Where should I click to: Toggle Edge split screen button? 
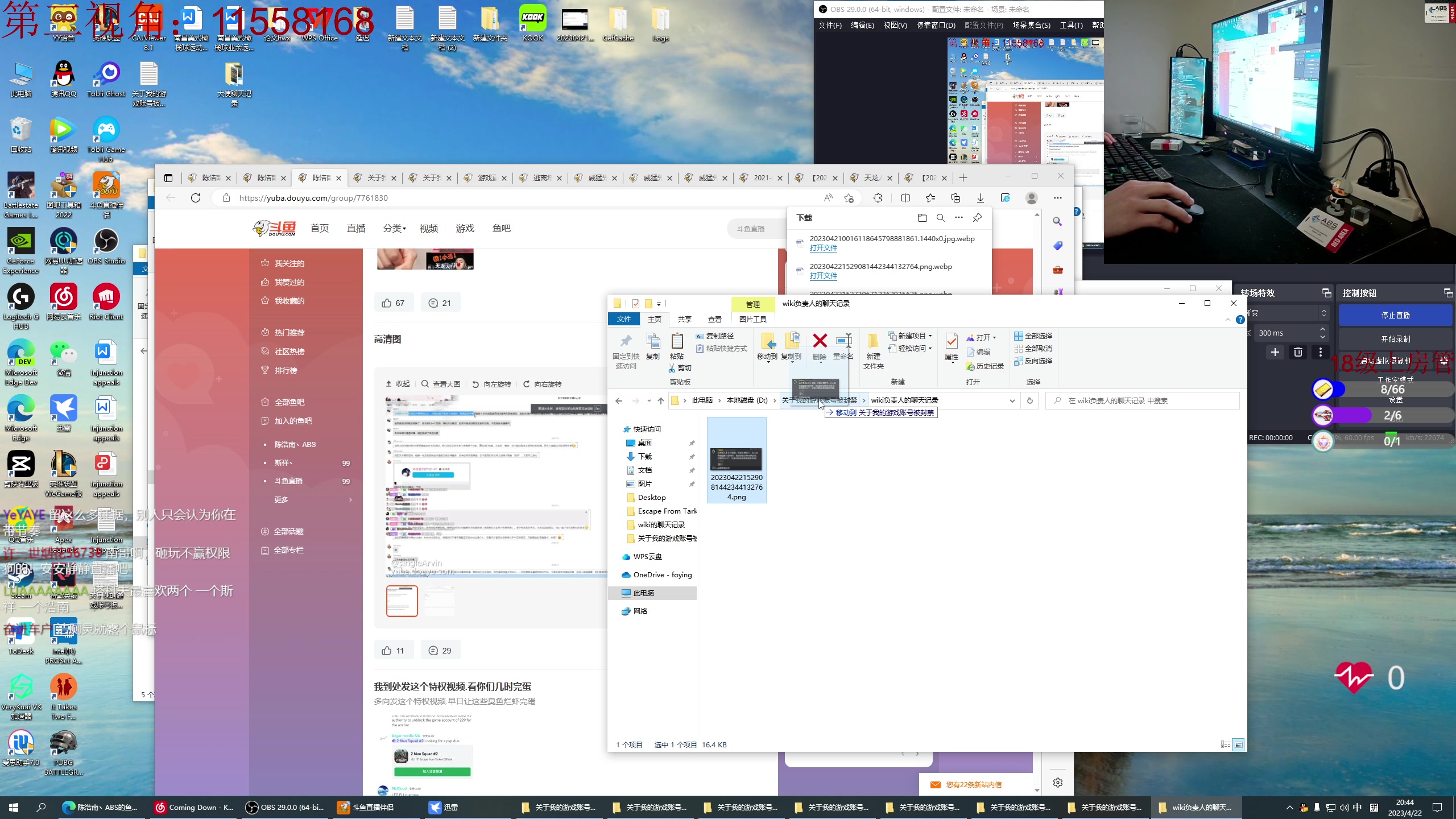(x=905, y=198)
